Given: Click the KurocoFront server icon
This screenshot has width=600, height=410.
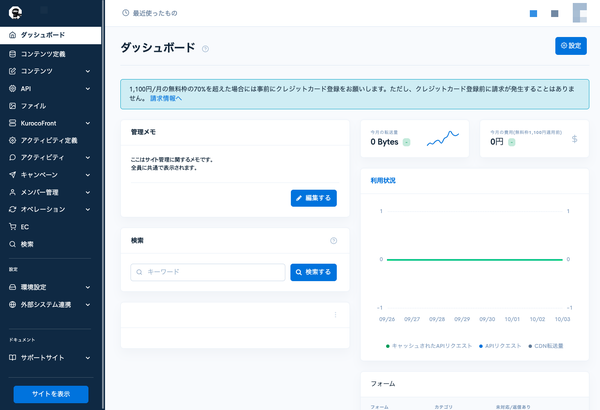Looking at the screenshot, I should click(x=12, y=123).
